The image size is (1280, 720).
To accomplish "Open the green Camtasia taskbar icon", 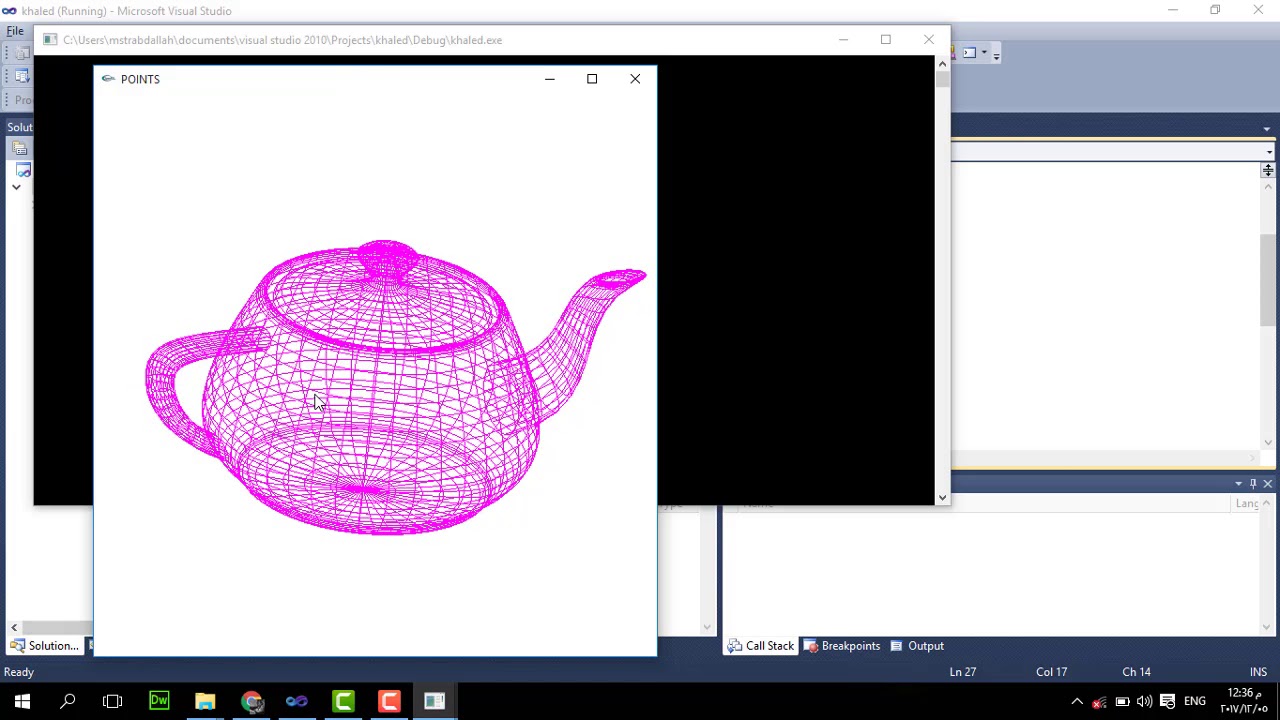I will pos(343,701).
